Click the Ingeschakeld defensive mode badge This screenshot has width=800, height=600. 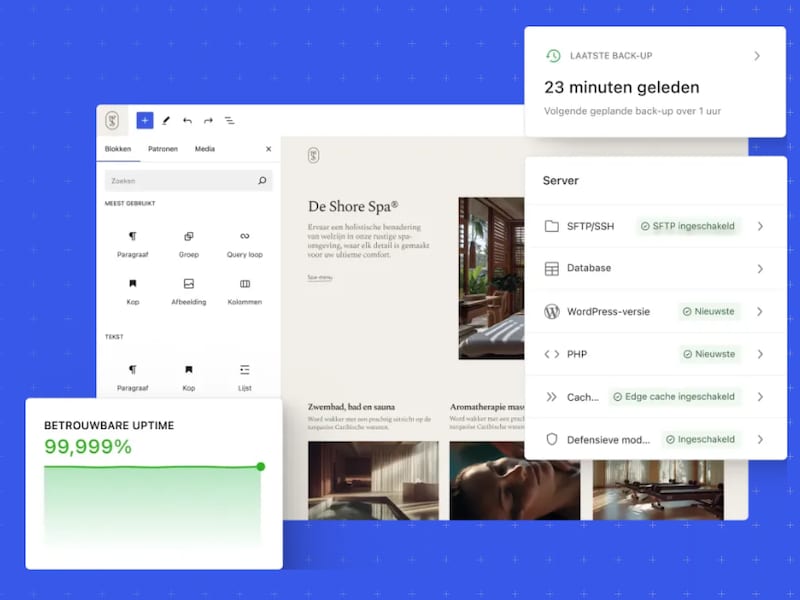pyautogui.click(x=701, y=439)
